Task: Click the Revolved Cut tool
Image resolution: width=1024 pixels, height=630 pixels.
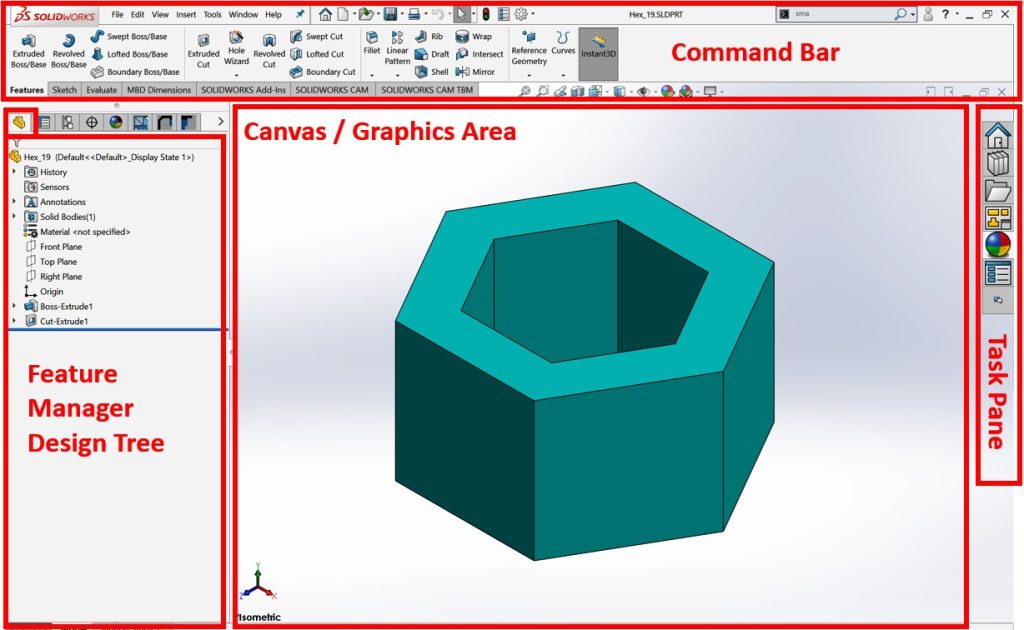Action: (x=269, y=50)
